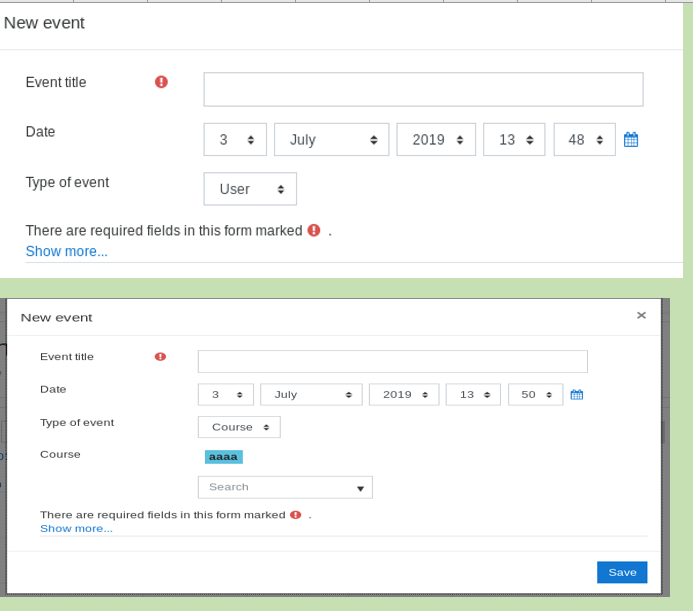This screenshot has width=693, height=611.
Task: Open the minute dropdown showing 50
Action: [536, 394]
